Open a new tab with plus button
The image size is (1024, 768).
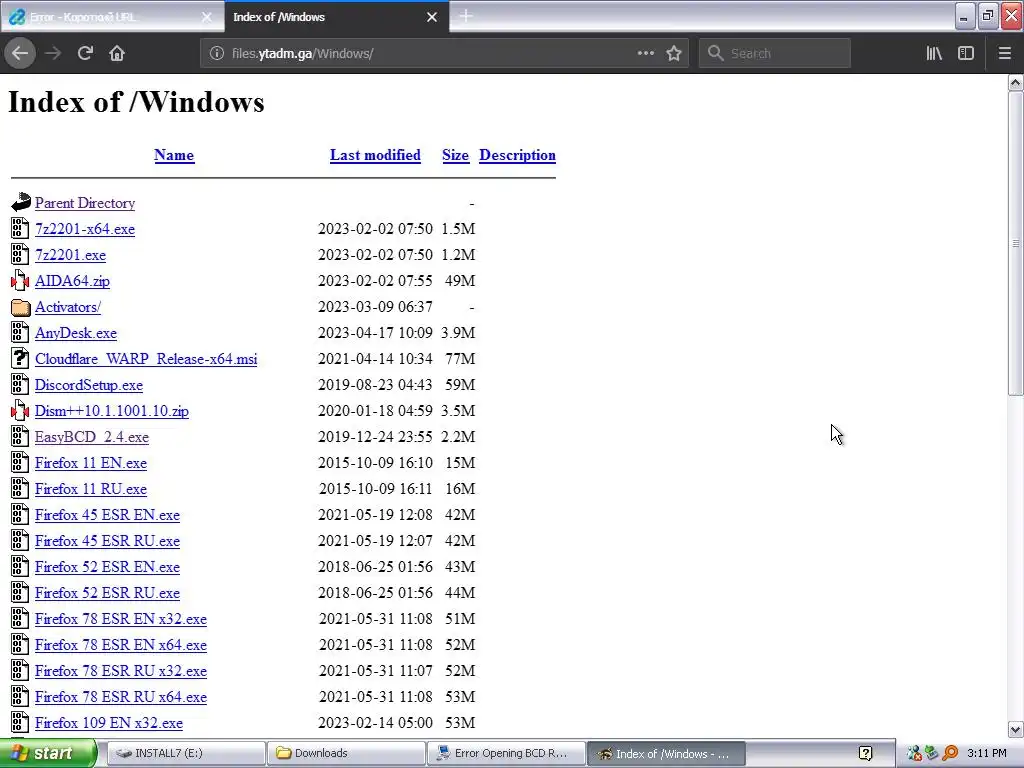point(466,16)
